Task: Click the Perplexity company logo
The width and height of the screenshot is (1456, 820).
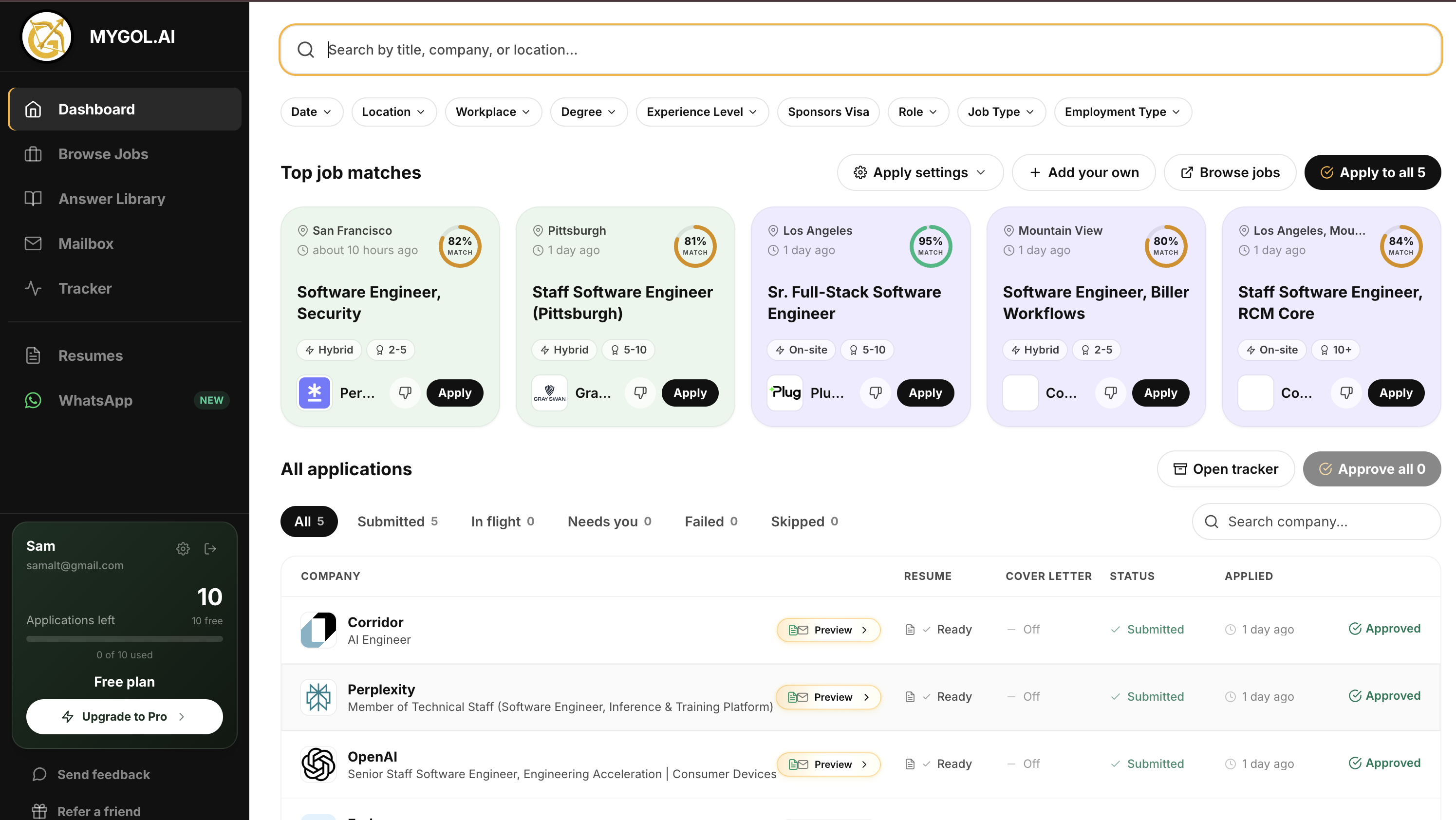Action: [x=318, y=697]
